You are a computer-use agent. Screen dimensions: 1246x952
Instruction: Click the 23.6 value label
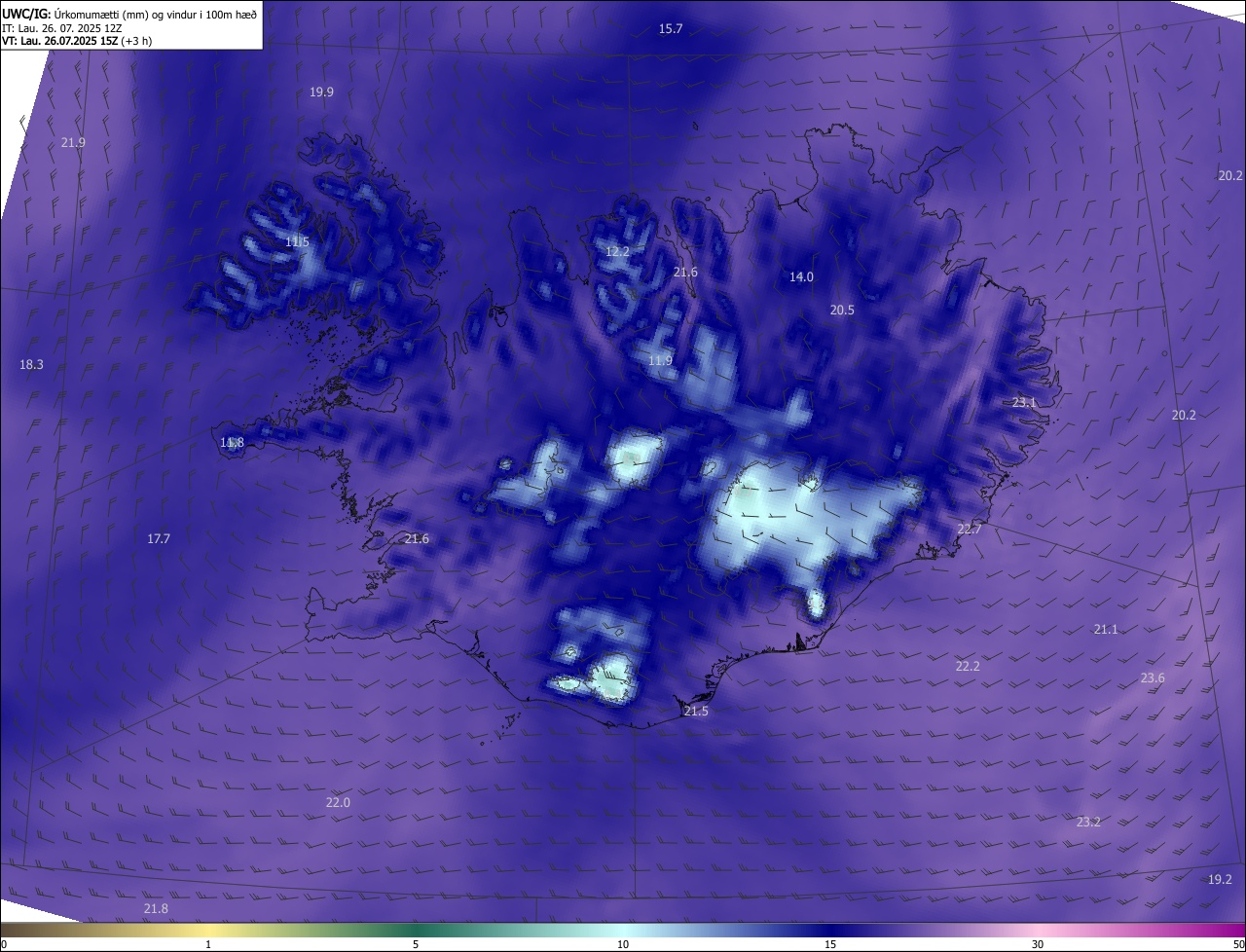click(1153, 678)
